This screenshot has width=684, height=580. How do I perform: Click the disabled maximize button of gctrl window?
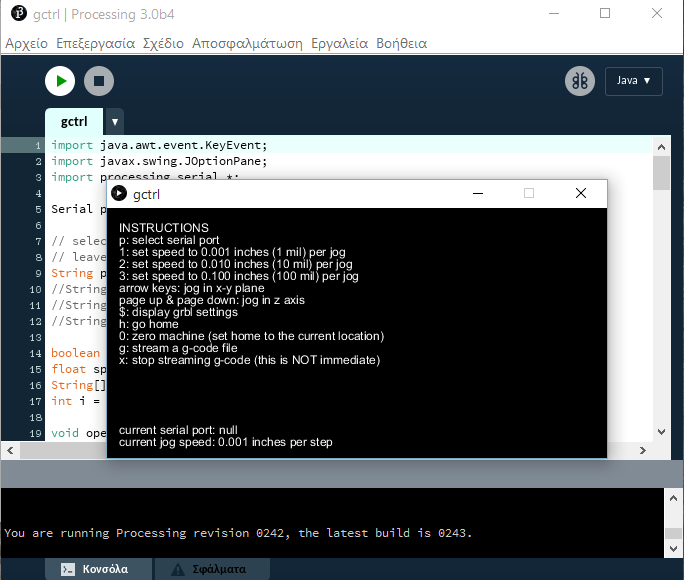529,193
